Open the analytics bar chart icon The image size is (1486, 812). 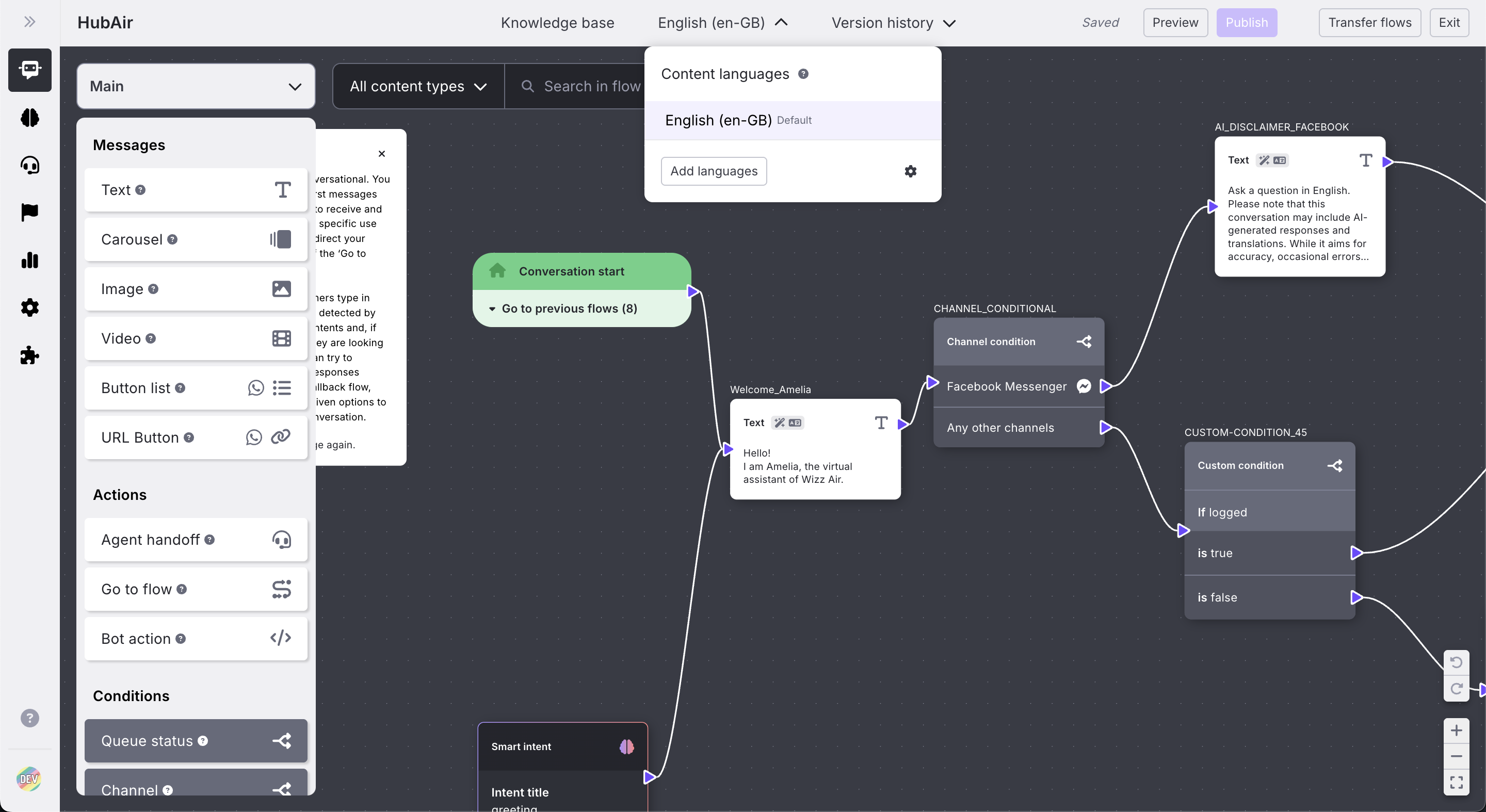(29, 260)
